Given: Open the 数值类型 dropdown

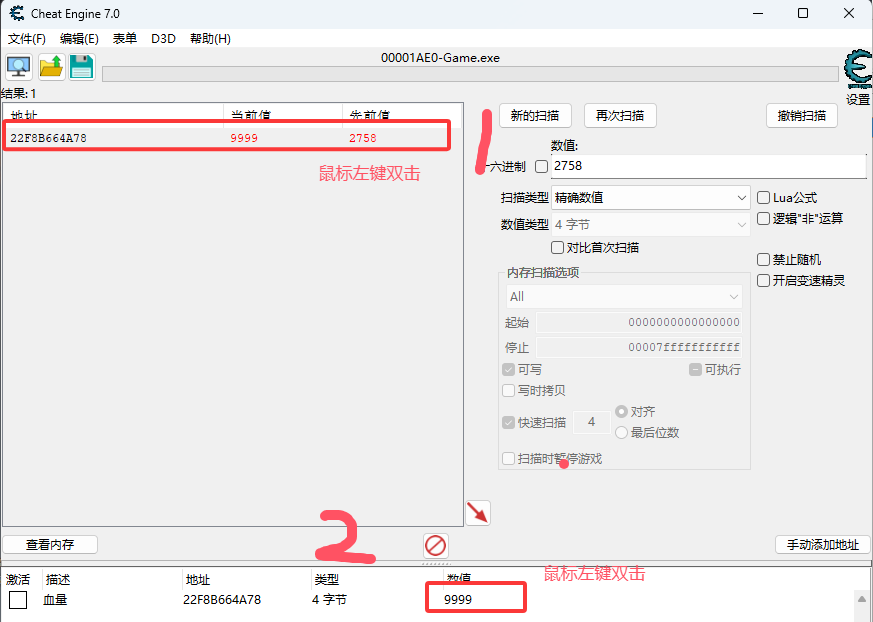Looking at the screenshot, I should tap(651, 224).
